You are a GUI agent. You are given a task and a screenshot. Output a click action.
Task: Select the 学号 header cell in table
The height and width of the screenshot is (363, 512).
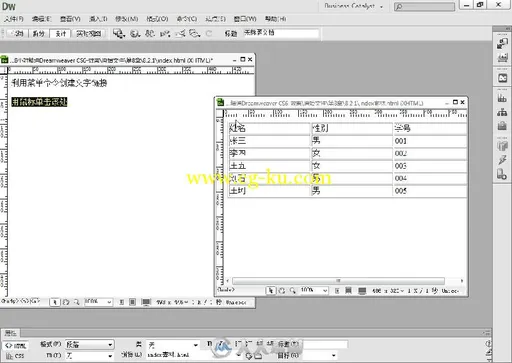(x=430, y=128)
